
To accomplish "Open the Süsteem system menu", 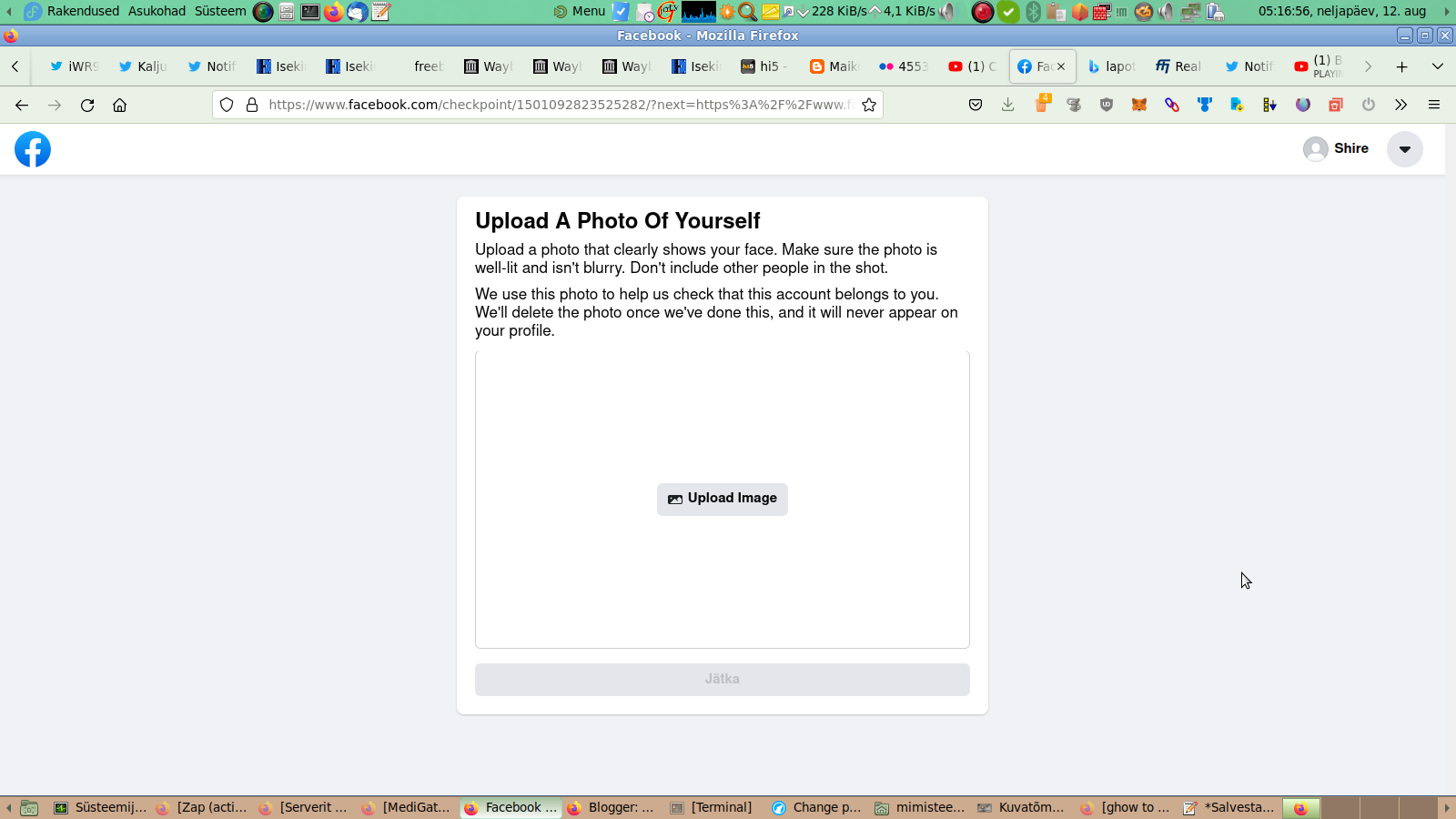I will click(220, 11).
